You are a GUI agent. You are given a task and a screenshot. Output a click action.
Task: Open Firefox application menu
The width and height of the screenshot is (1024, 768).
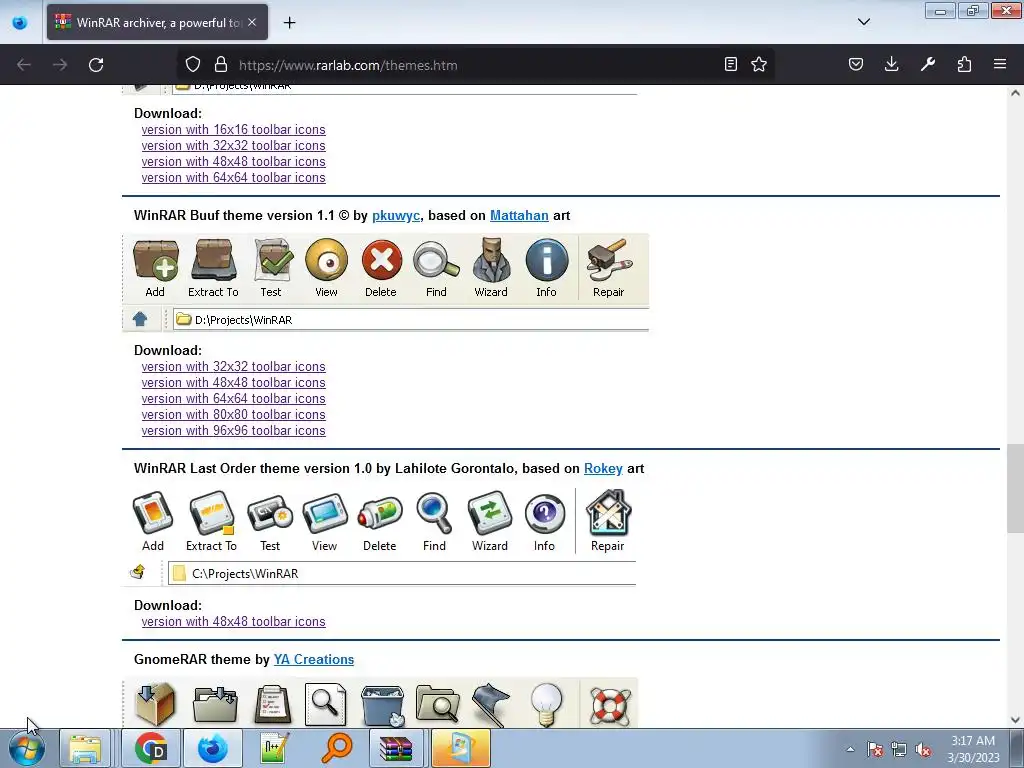pos(1000,64)
